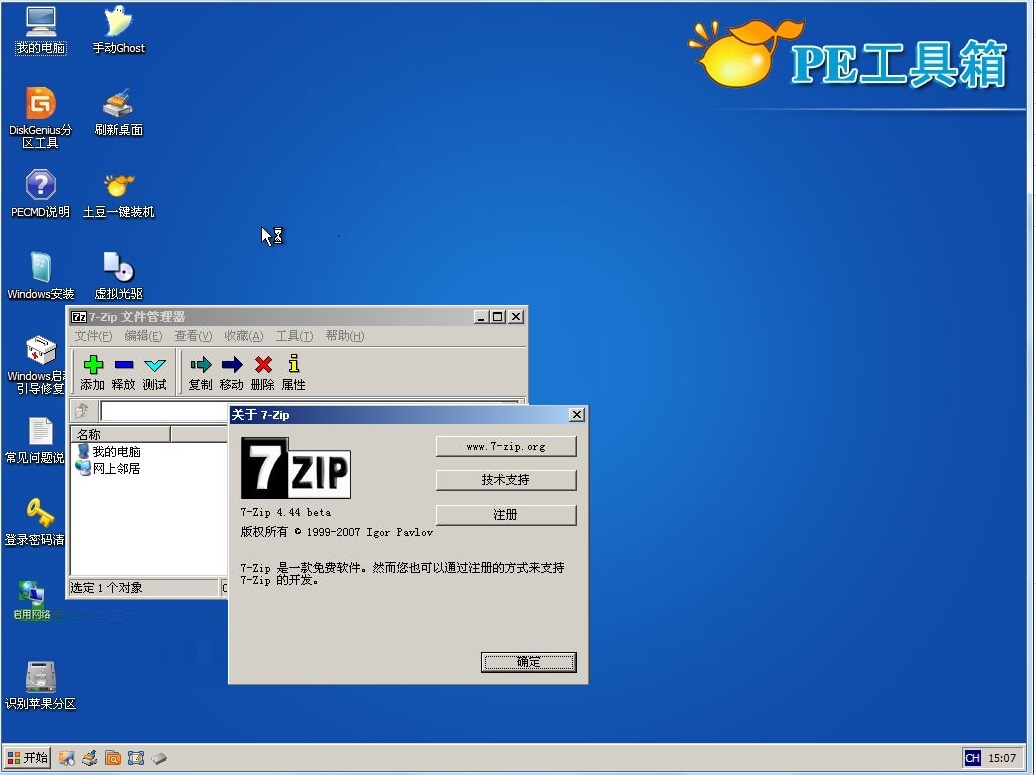The width and height of the screenshot is (1036, 775).
Task: Open the 查看(V) menu in 7-Zip
Action: point(193,336)
